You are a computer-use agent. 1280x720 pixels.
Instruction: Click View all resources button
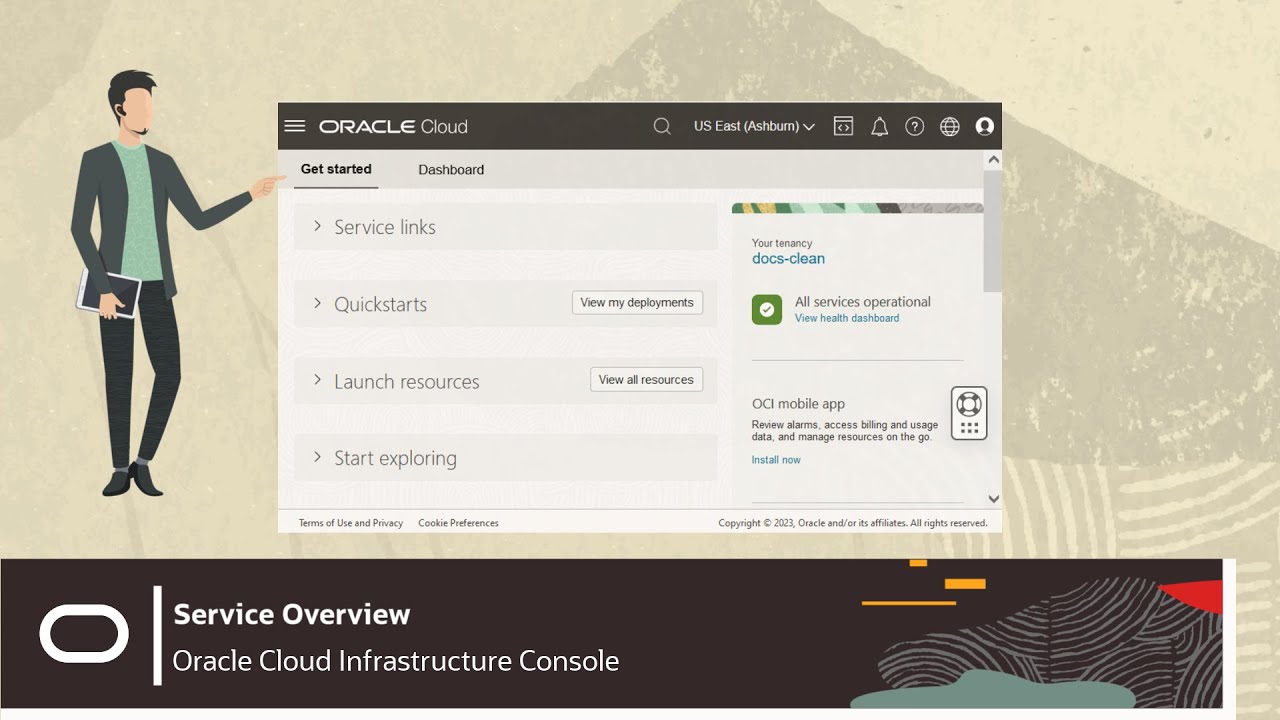646,379
